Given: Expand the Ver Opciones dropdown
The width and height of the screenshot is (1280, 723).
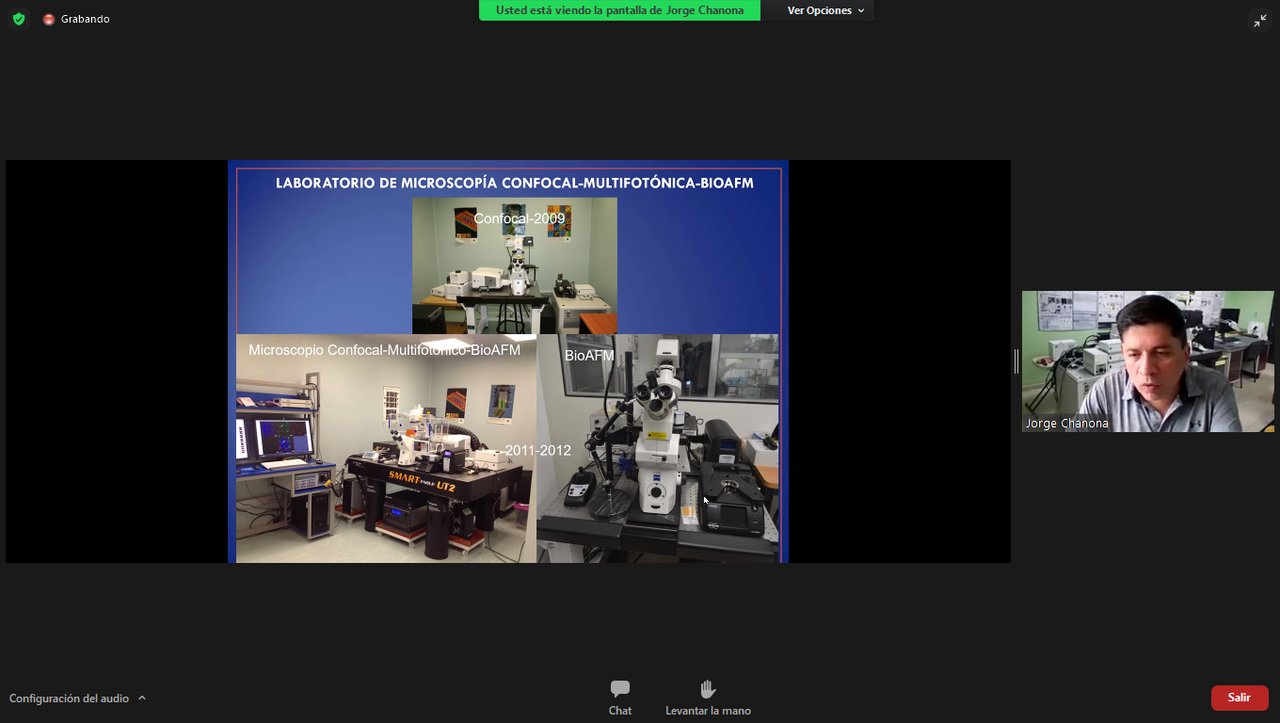Looking at the screenshot, I should [825, 10].
